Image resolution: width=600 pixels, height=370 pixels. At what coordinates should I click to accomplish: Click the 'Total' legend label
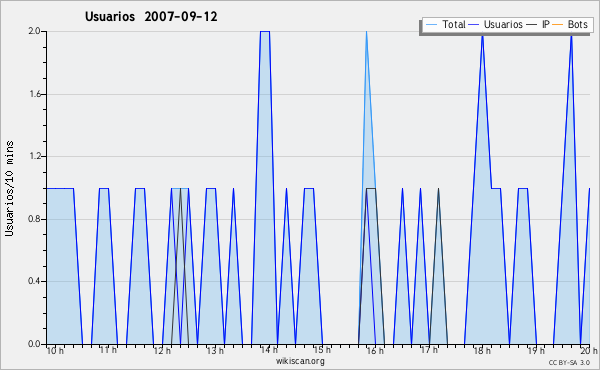[454, 24]
